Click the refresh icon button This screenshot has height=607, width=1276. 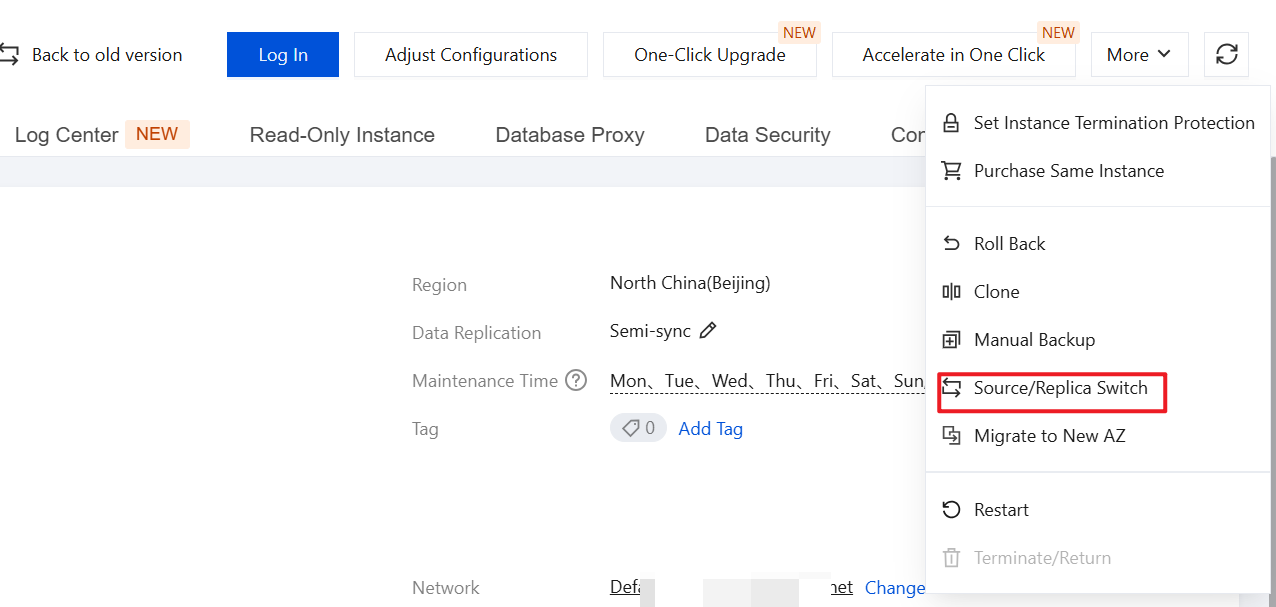click(x=1227, y=55)
